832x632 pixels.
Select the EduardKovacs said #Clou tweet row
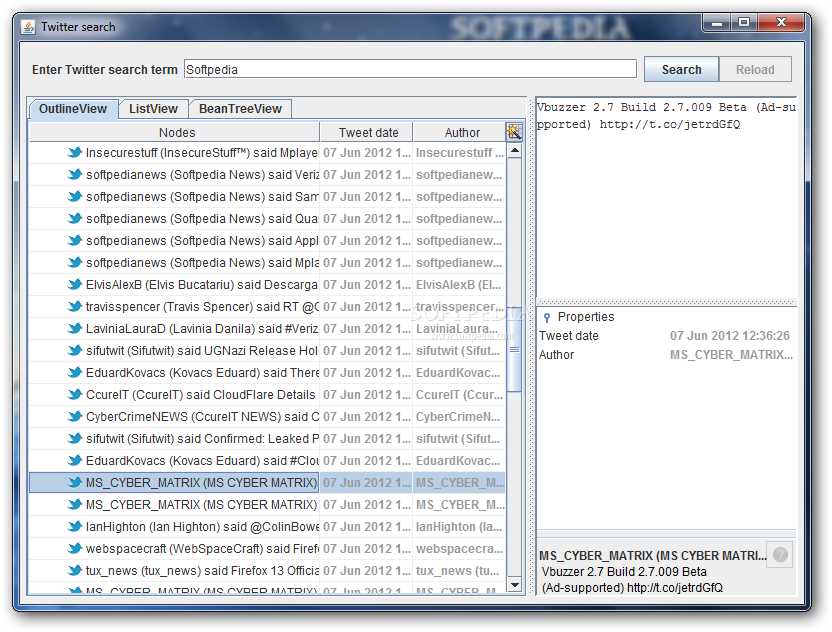point(267,461)
